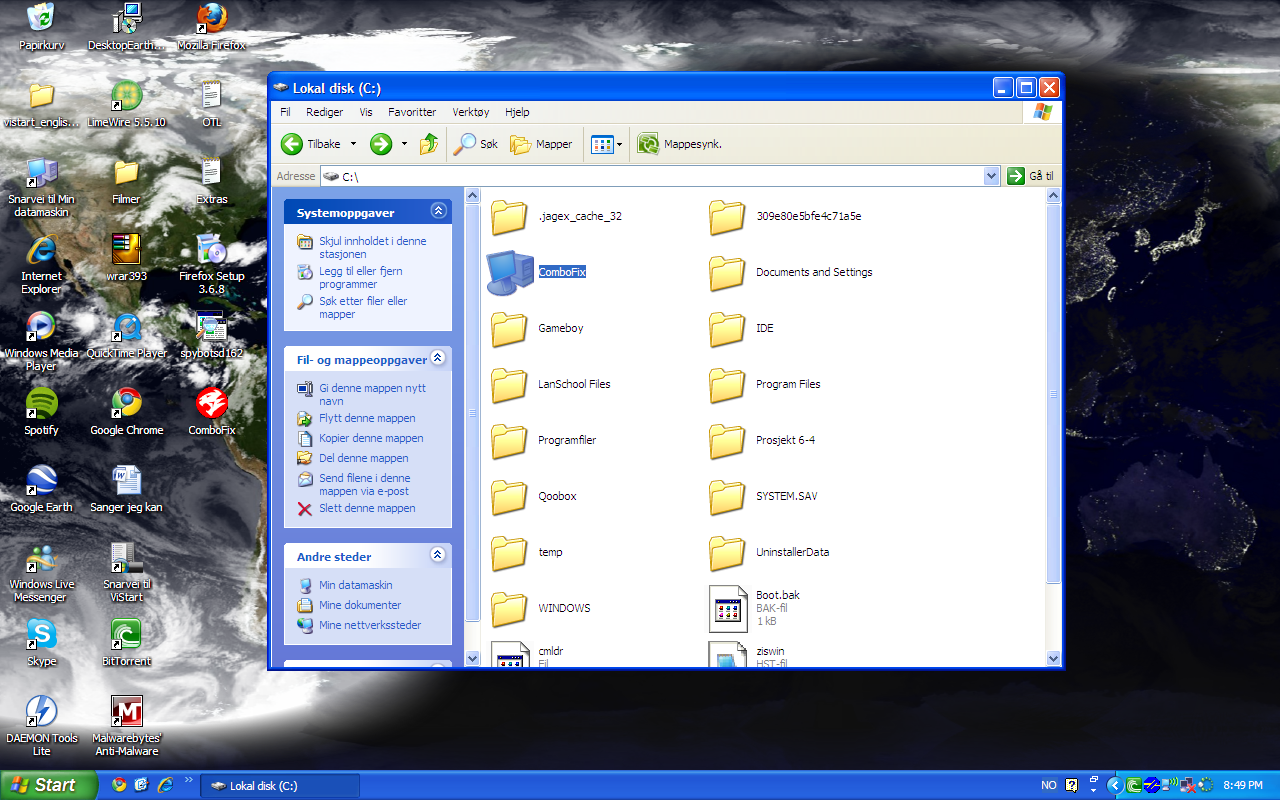Select the Boot.bak file
Screen dimensions: 1280x800
pyautogui.click(x=728, y=608)
